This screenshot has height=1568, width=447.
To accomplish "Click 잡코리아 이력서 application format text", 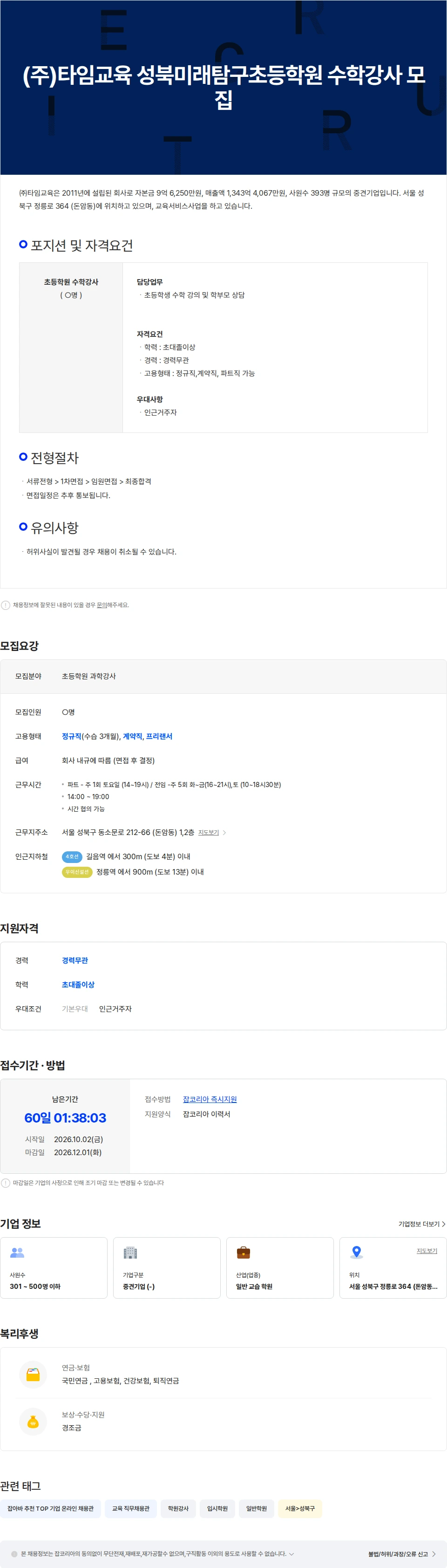I will coord(207,1115).
